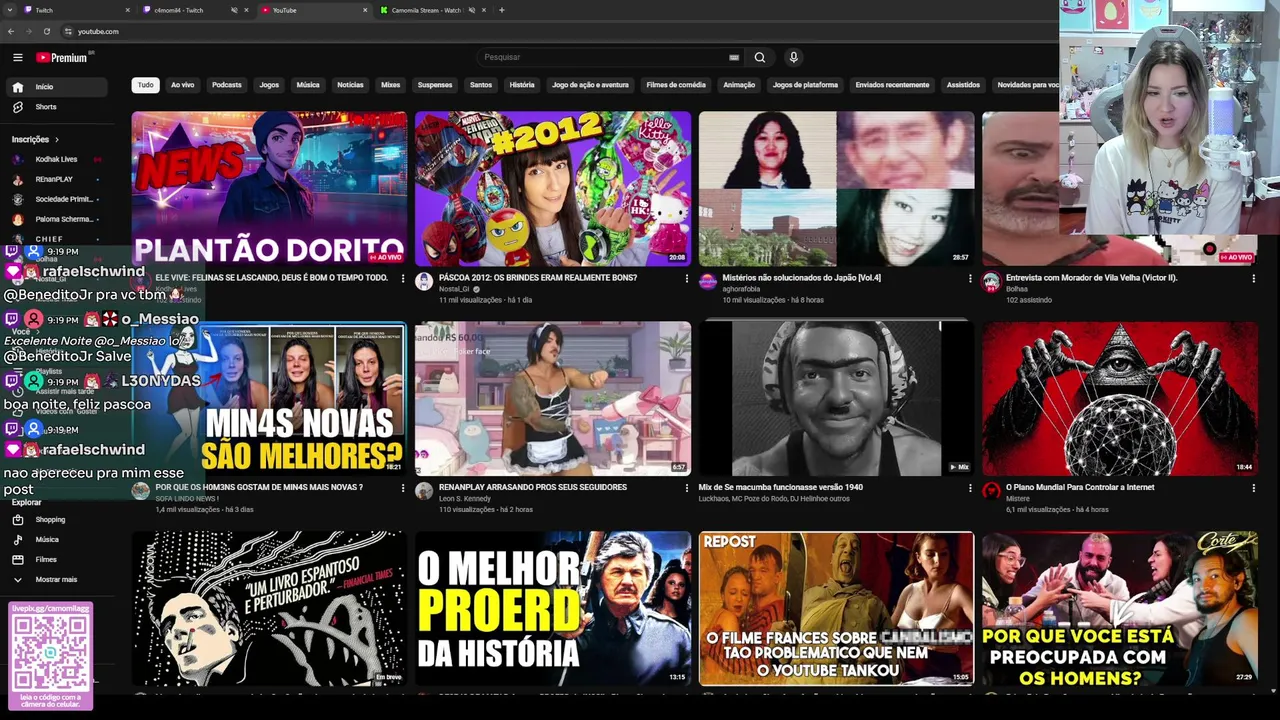Open options menu for Mix de Se macumba
Image resolution: width=1280 pixels, height=720 pixels.
coord(970,489)
